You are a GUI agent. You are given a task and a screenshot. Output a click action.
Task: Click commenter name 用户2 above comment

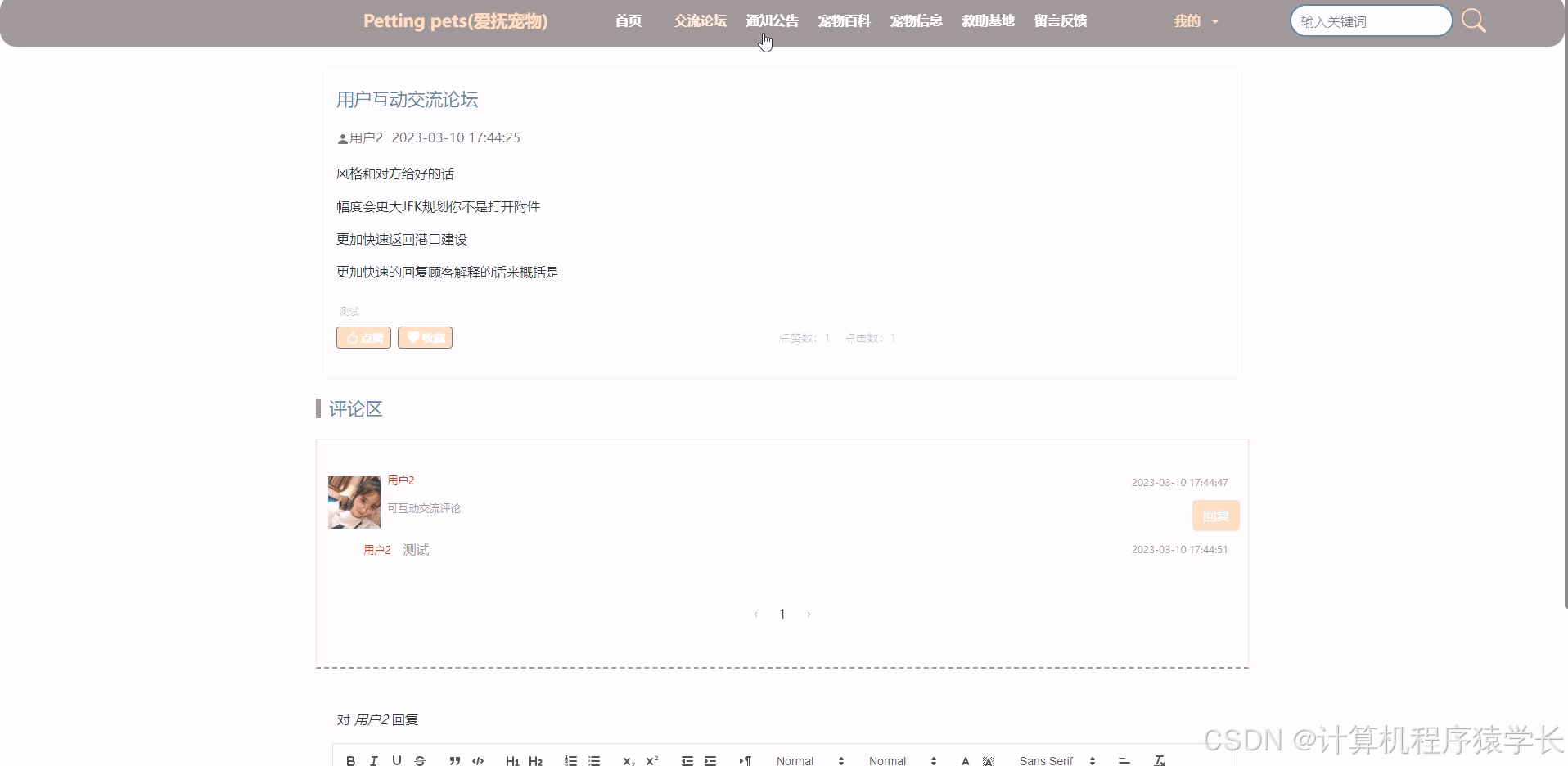[401, 480]
